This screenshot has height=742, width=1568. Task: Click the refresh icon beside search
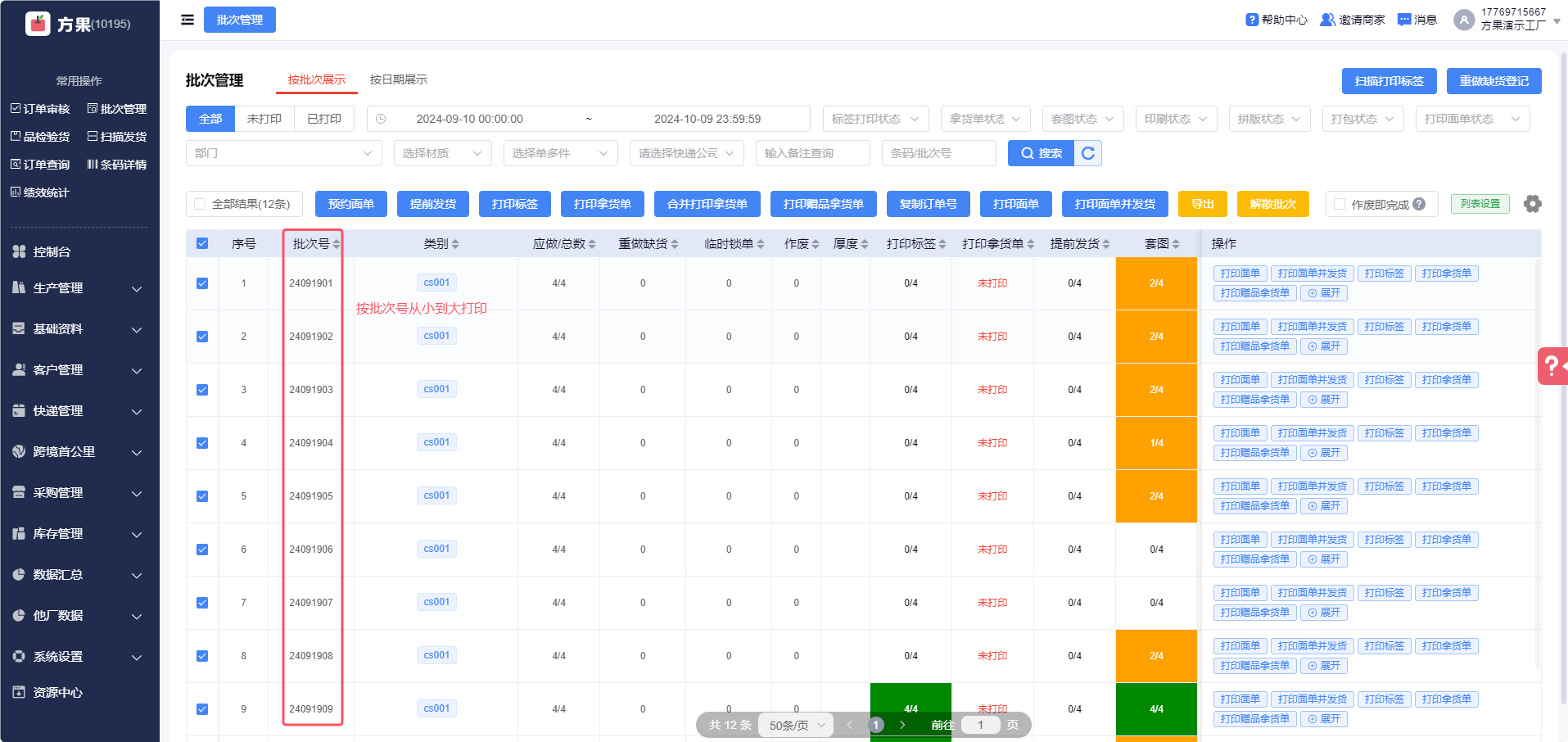(x=1087, y=153)
